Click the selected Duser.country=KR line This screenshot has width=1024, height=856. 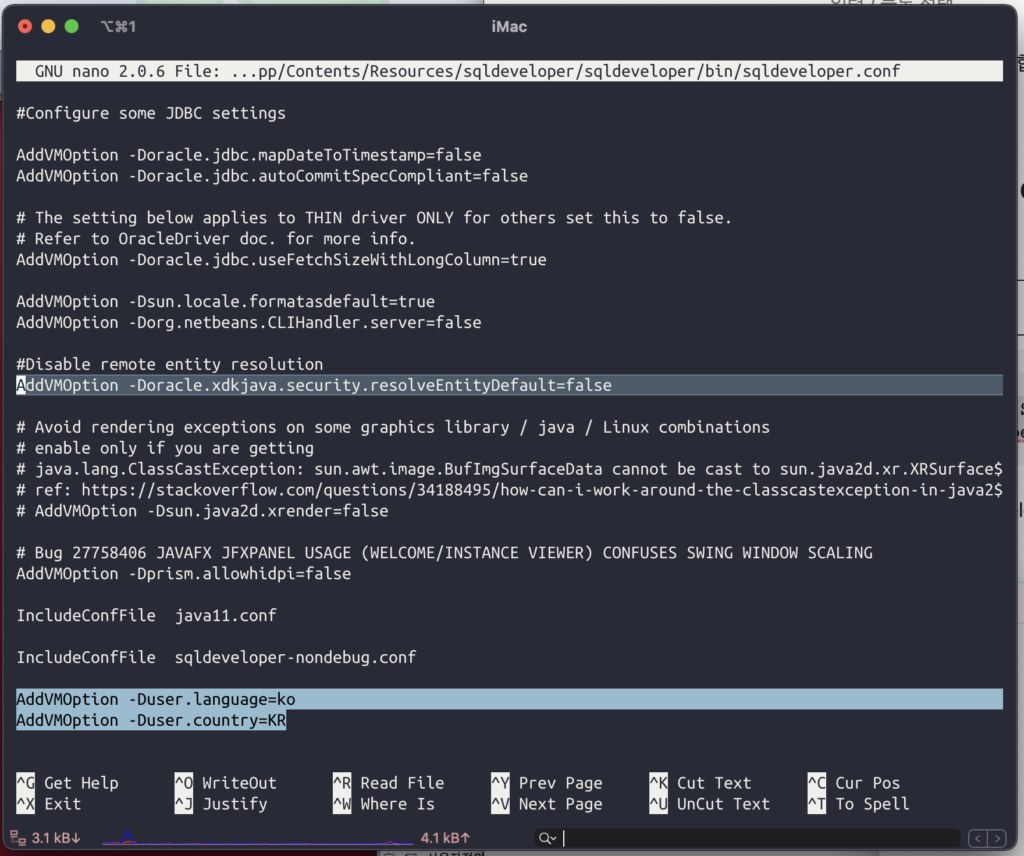(x=151, y=720)
